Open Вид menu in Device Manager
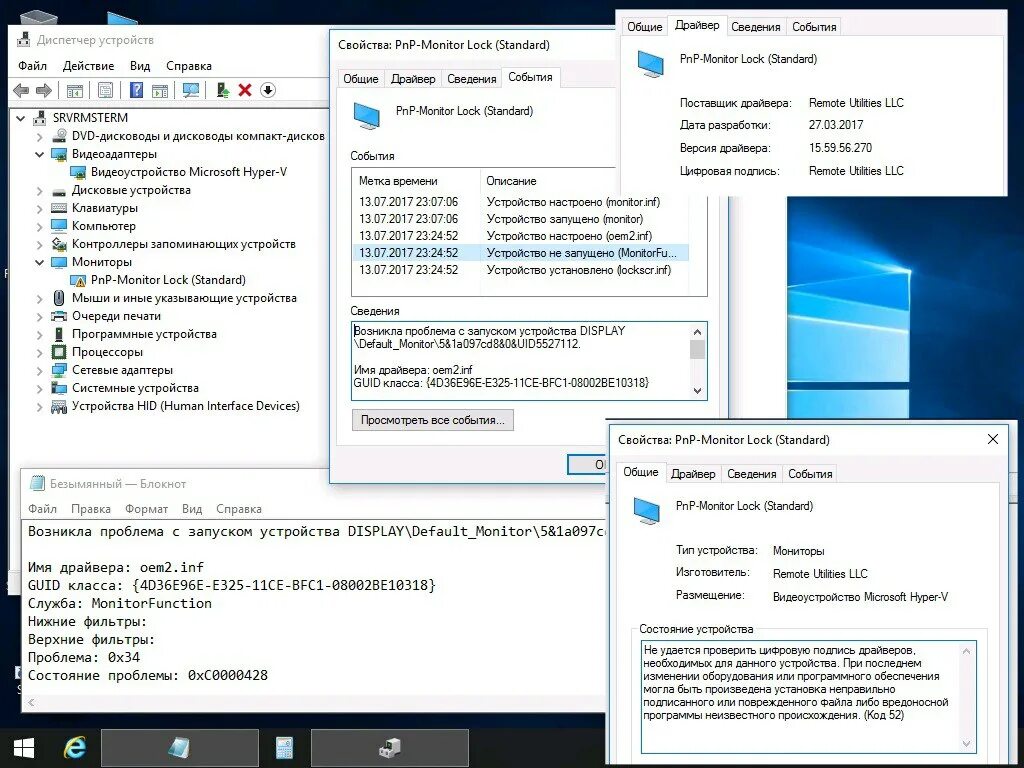The width and height of the screenshot is (1024, 768). click(140, 66)
